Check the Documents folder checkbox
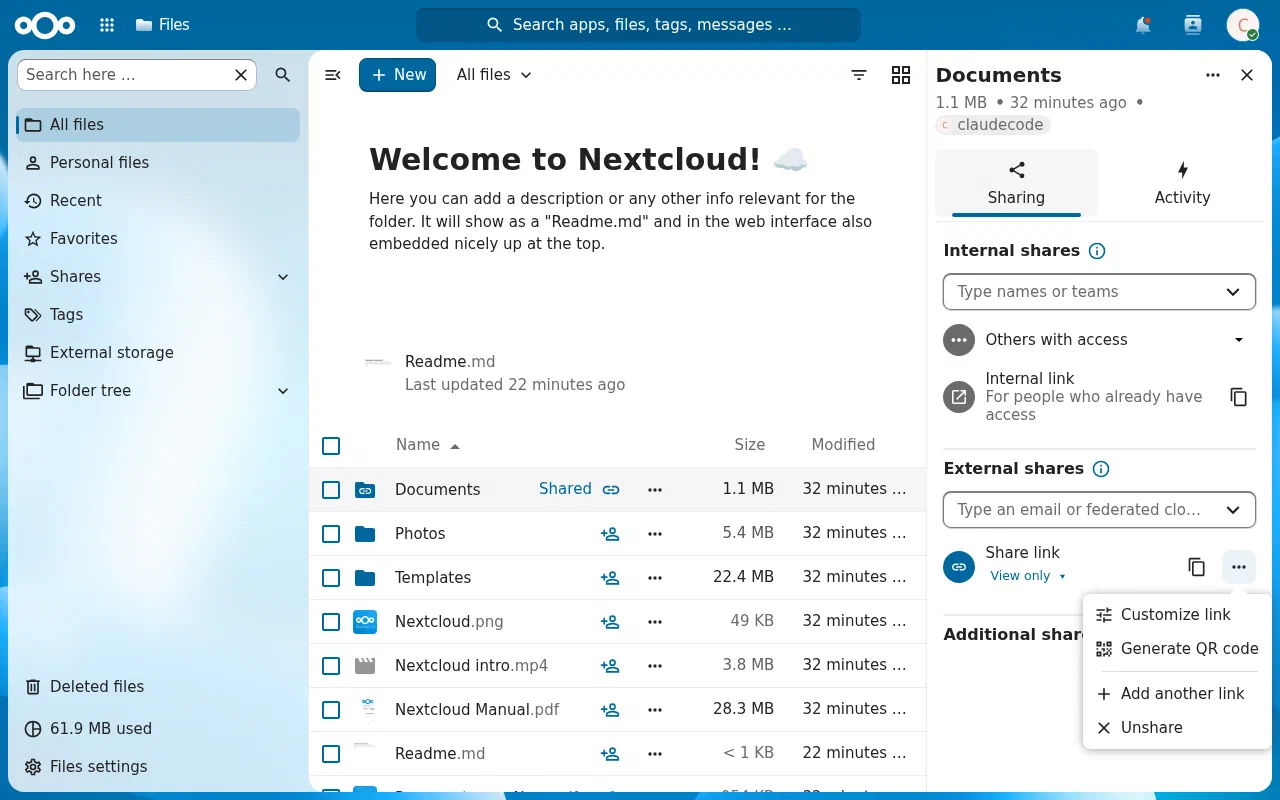 tap(331, 490)
